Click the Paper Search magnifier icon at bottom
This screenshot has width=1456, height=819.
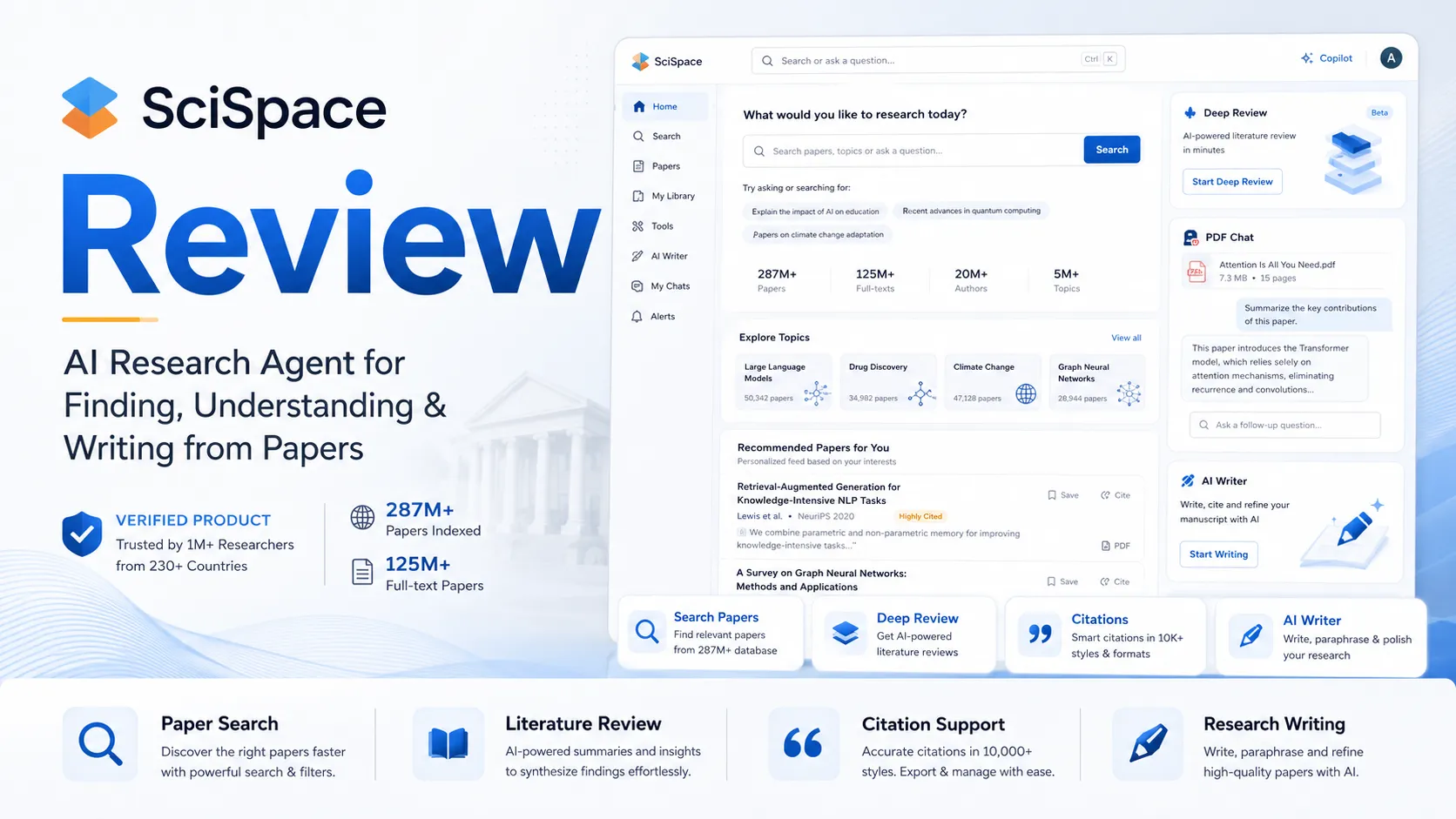[x=100, y=743]
